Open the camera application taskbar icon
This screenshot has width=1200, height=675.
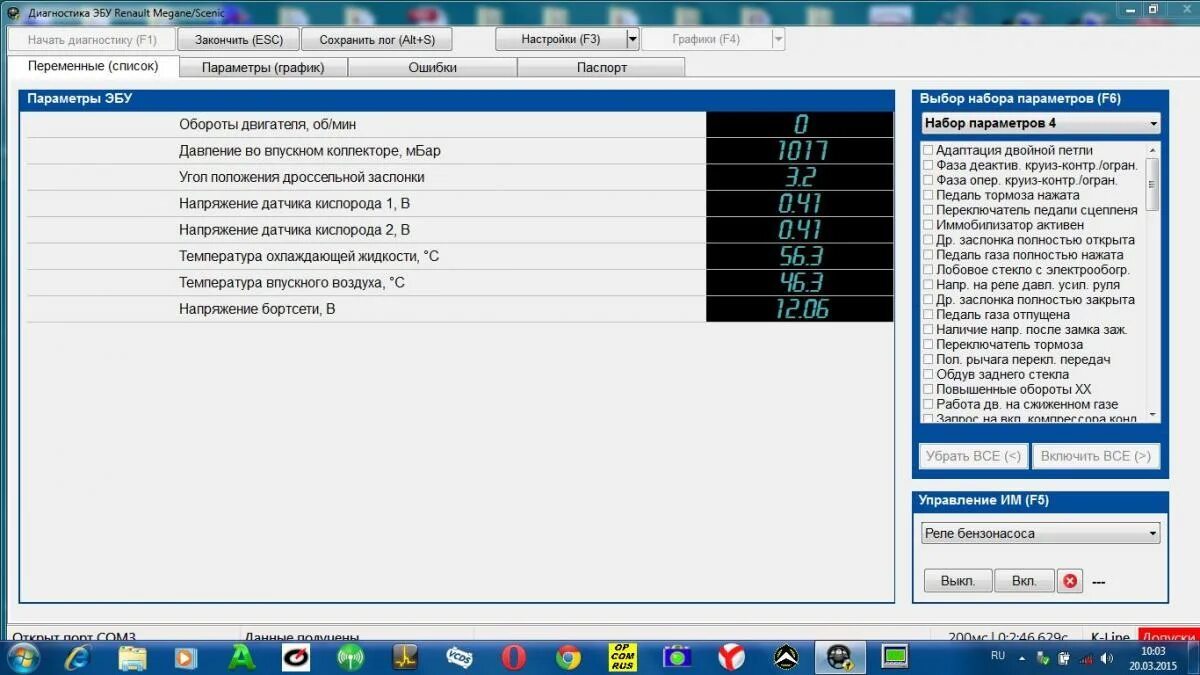pyautogui.click(x=677, y=657)
